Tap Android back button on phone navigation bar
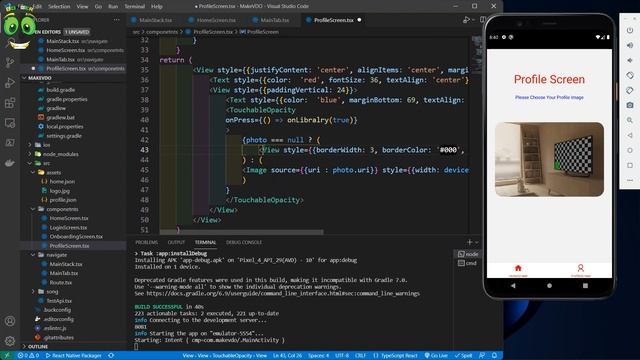The image size is (640, 360). click(513, 286)
